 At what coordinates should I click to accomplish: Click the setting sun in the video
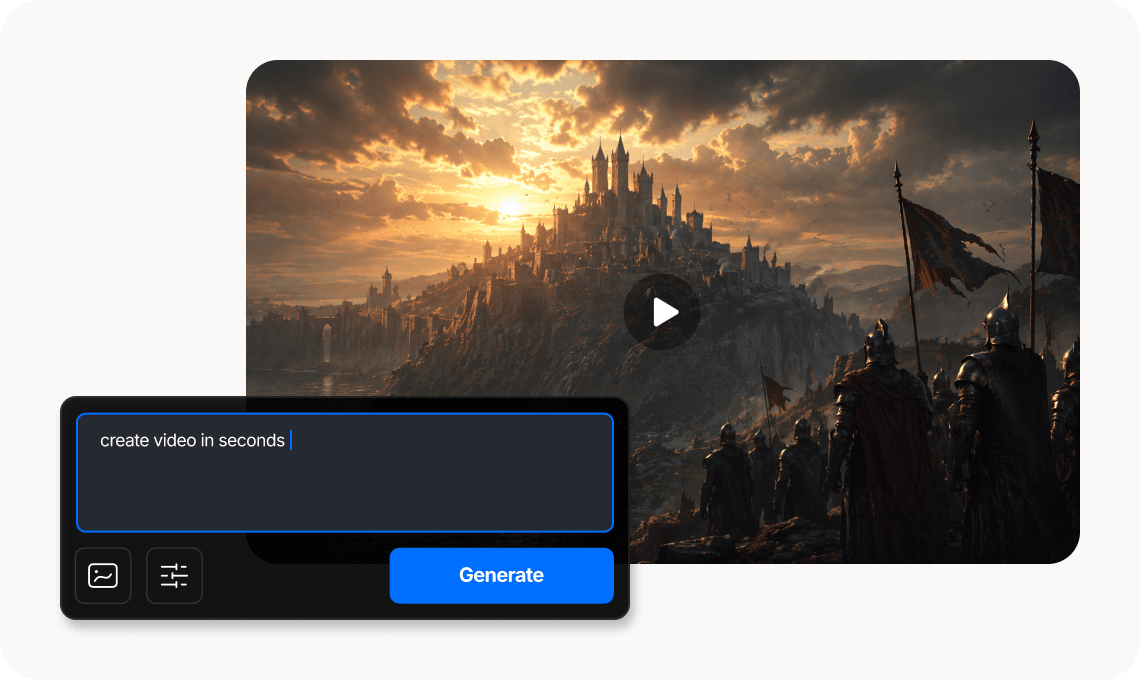(x=510, y=207)
